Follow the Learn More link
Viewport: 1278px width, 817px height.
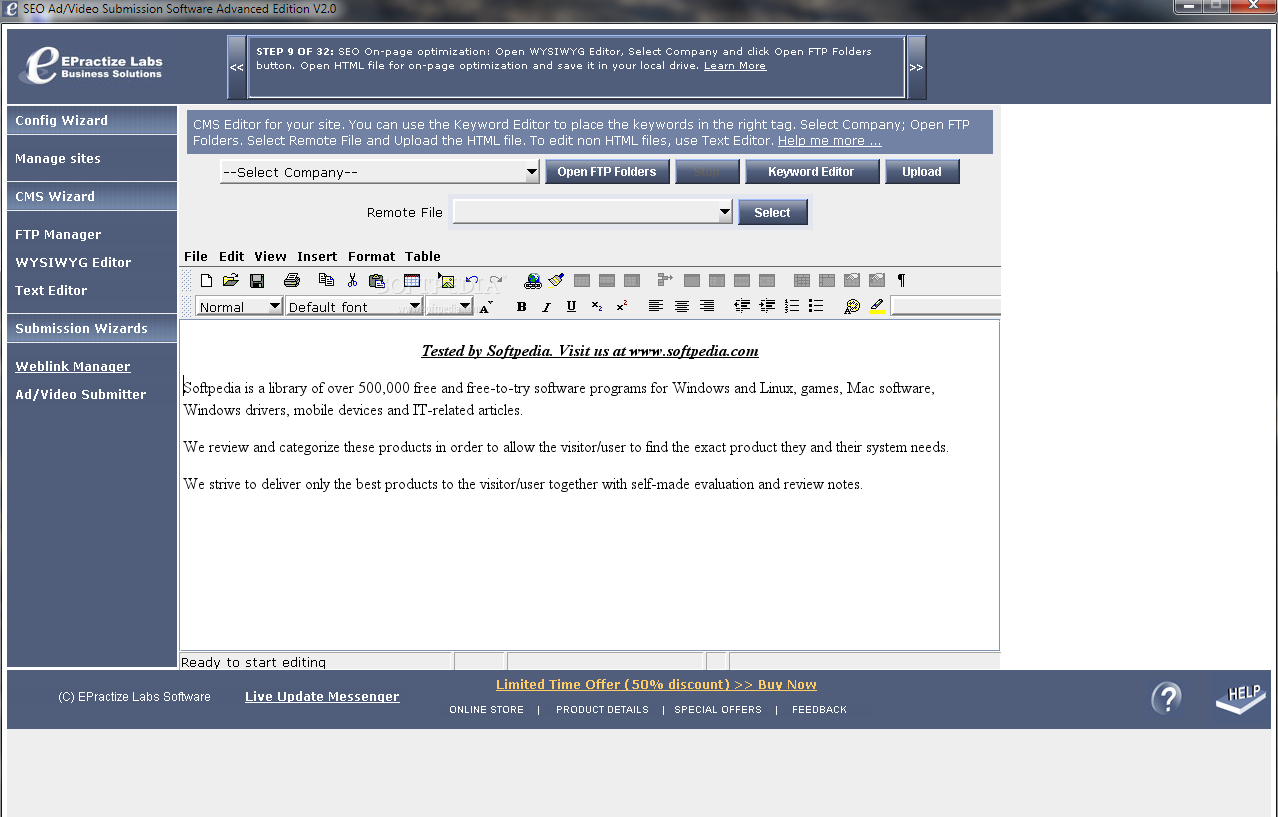pyautogui.click(x=735, y=66)
